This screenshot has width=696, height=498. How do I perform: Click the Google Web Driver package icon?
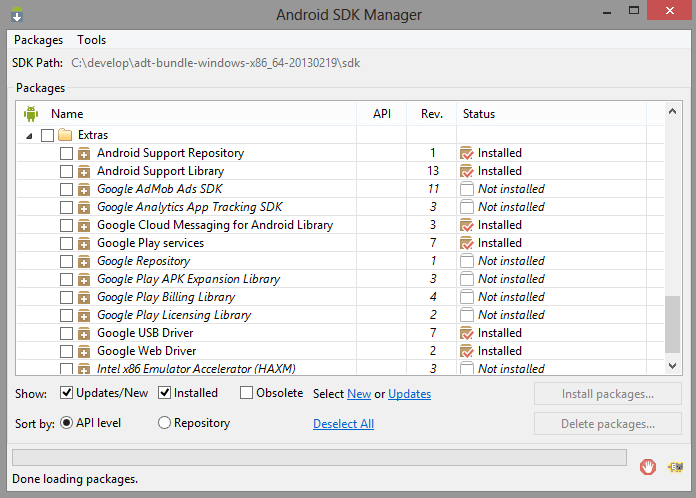(x=84, y=351)
